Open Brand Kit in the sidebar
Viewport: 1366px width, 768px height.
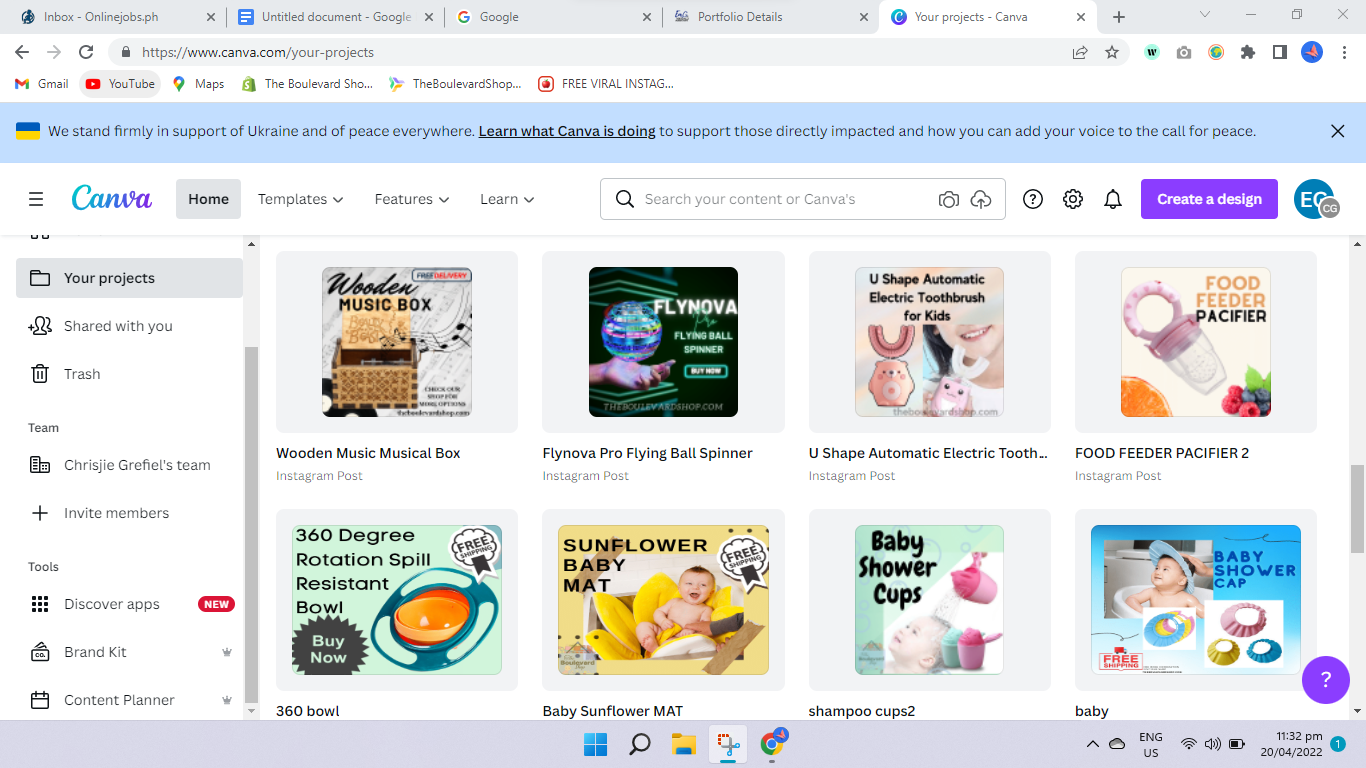(129, 652)
